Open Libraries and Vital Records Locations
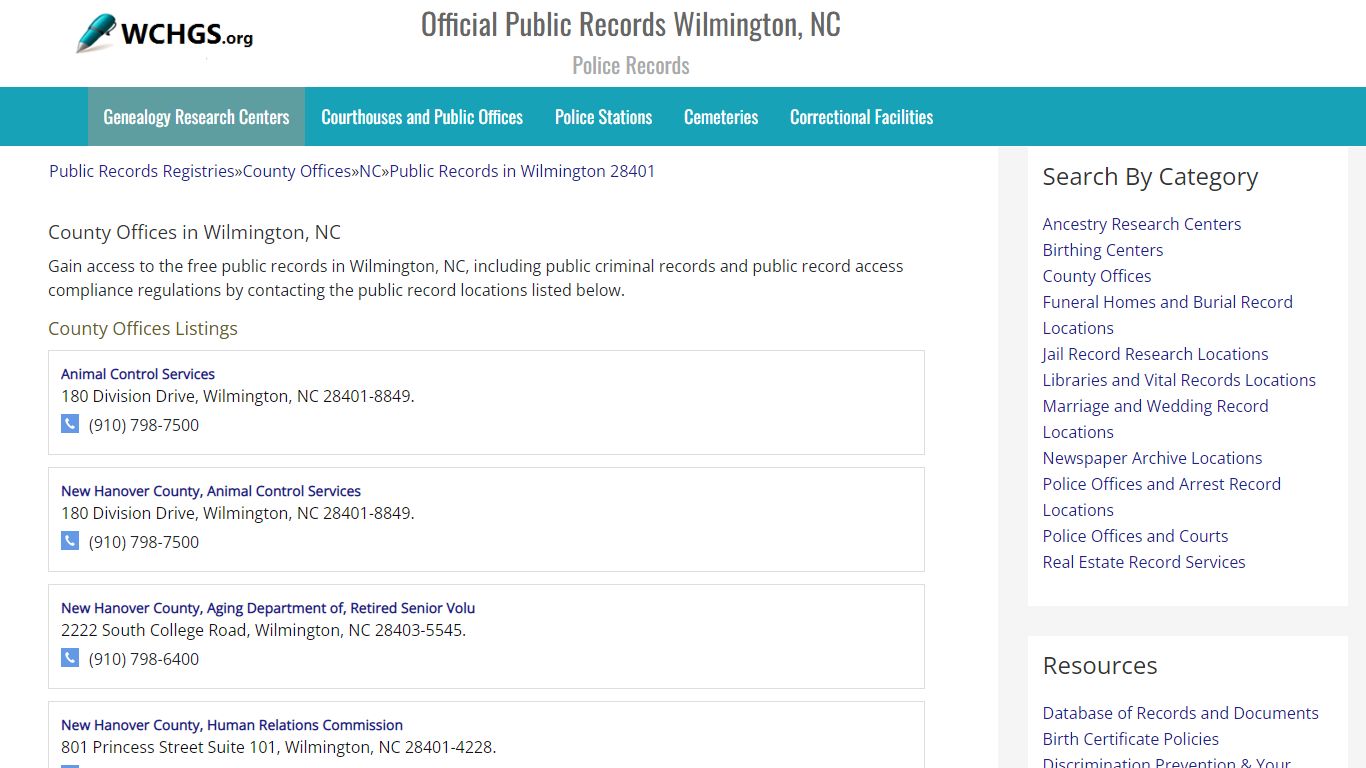 pos(1179,380)
